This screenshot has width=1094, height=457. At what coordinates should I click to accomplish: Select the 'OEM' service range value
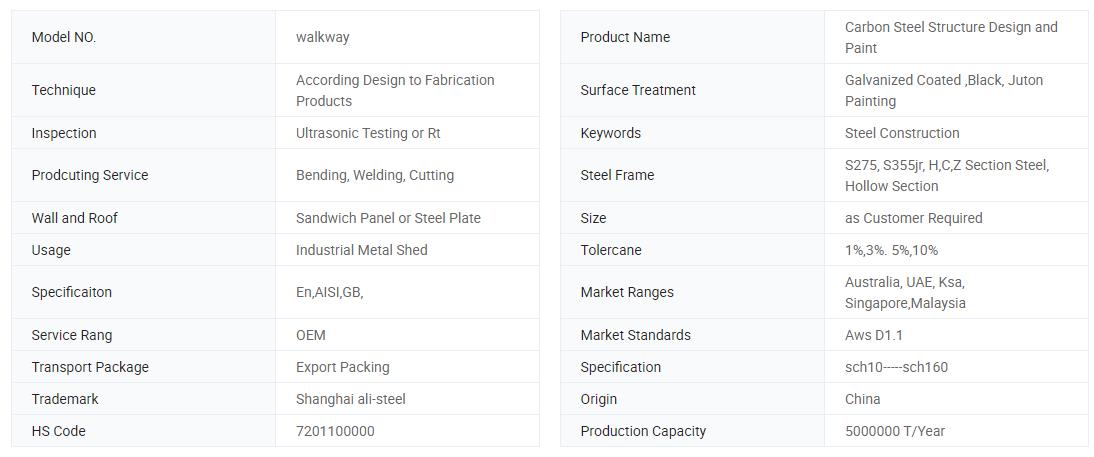point(310,336)
